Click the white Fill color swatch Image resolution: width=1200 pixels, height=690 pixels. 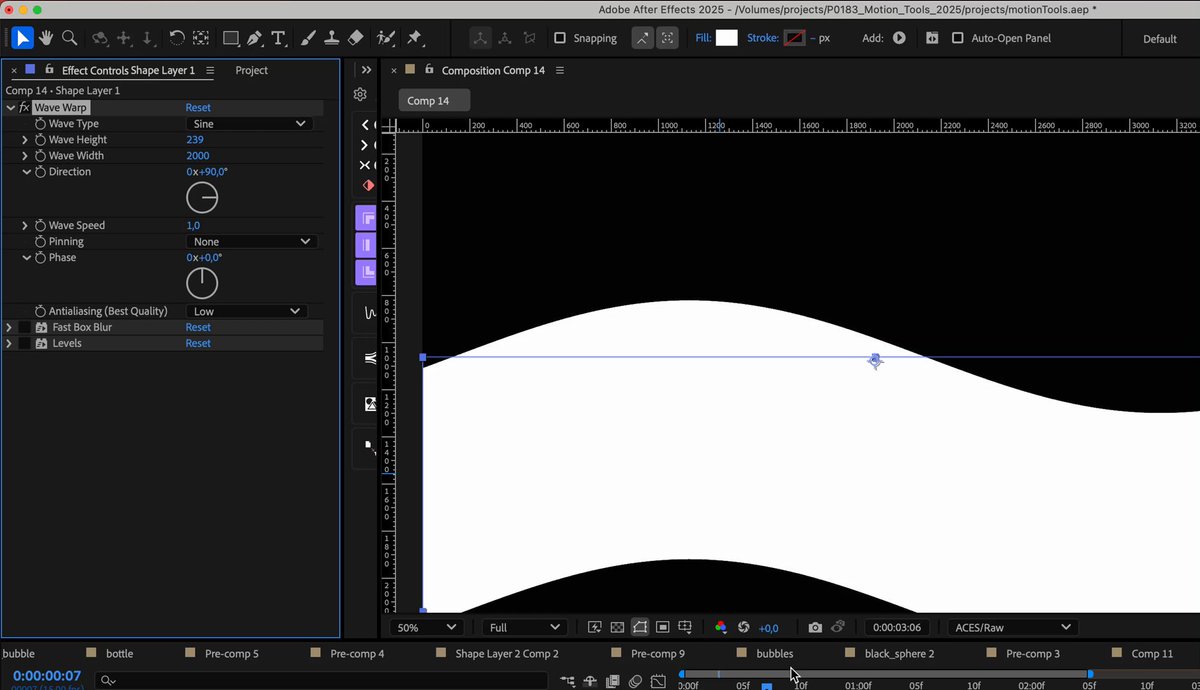(727, 38)
